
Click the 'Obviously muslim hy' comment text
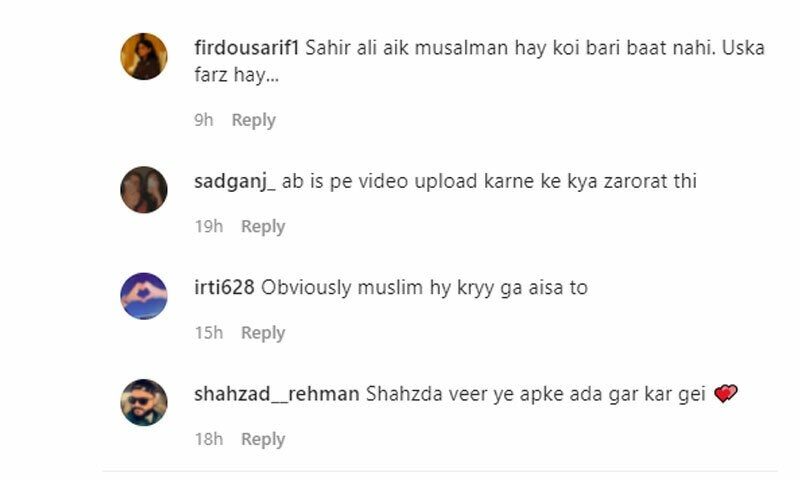pos(424,288)
